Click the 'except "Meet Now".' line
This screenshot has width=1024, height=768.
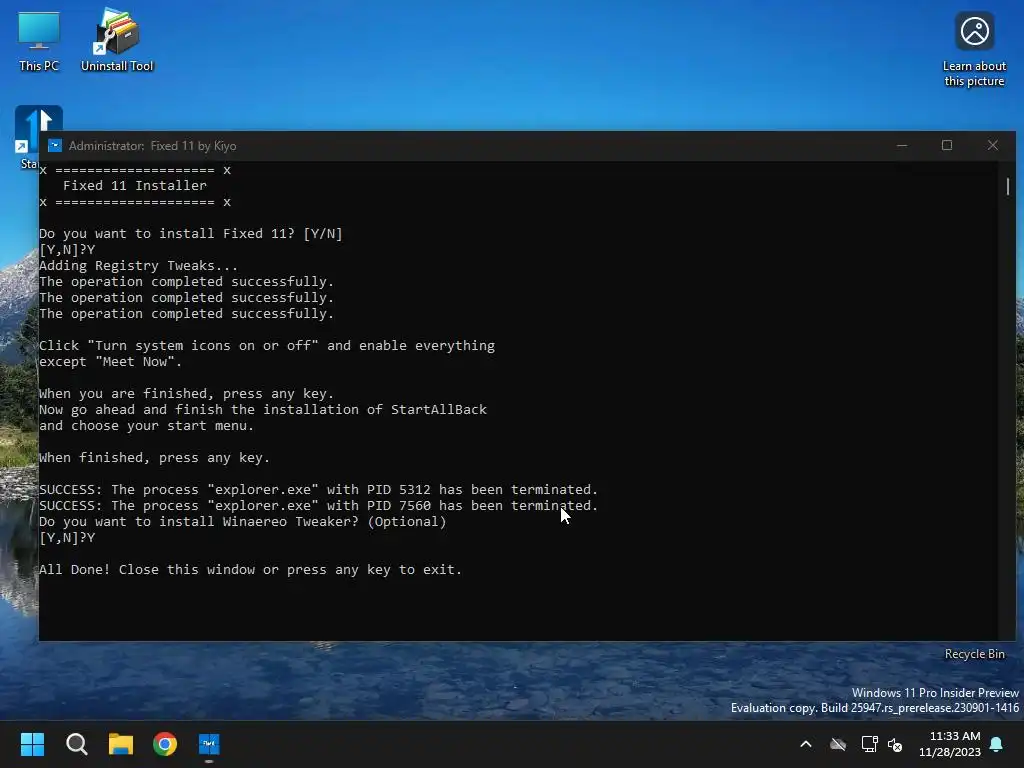110,362
